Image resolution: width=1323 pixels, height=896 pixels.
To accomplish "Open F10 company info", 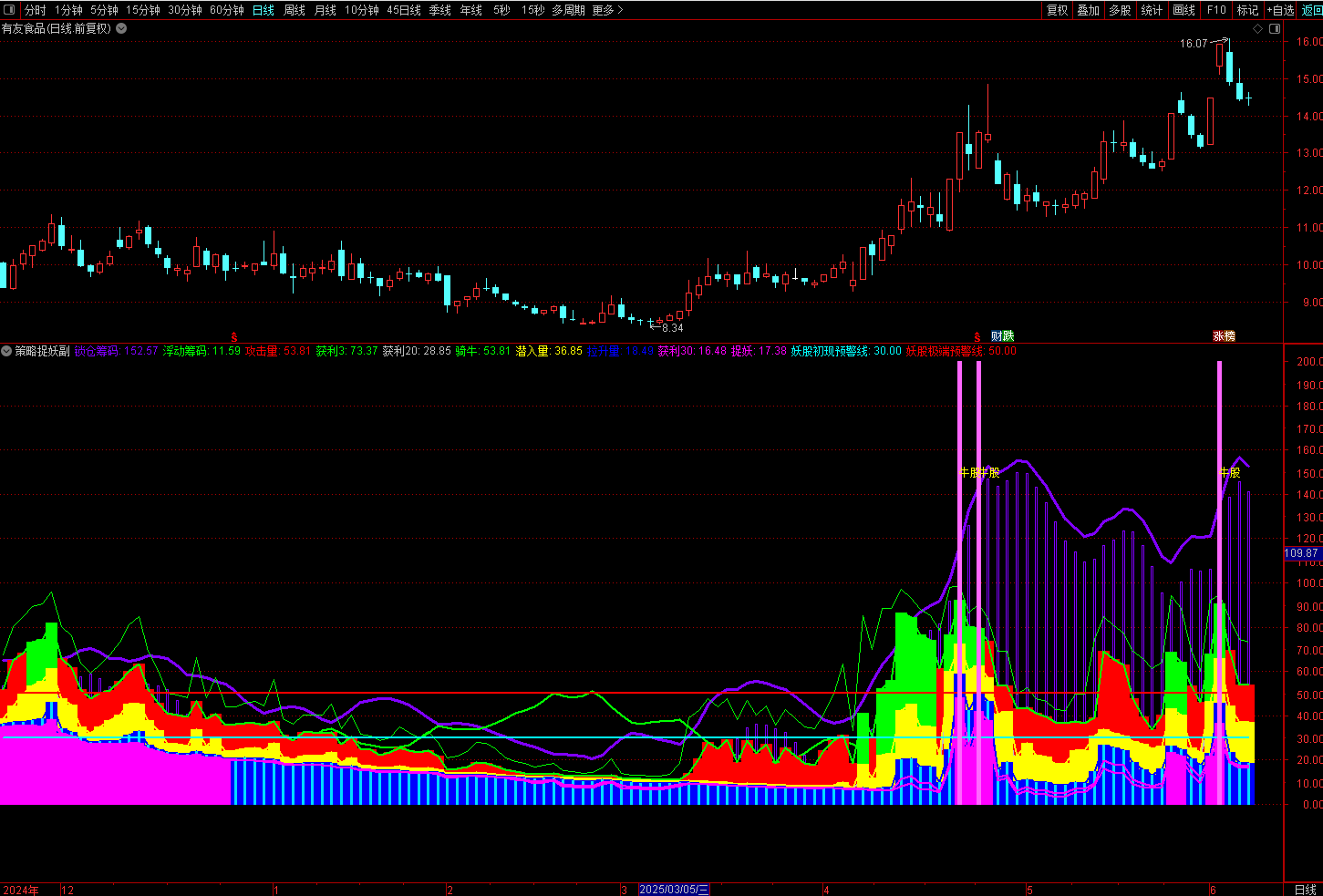I will tap(1216, 10).
